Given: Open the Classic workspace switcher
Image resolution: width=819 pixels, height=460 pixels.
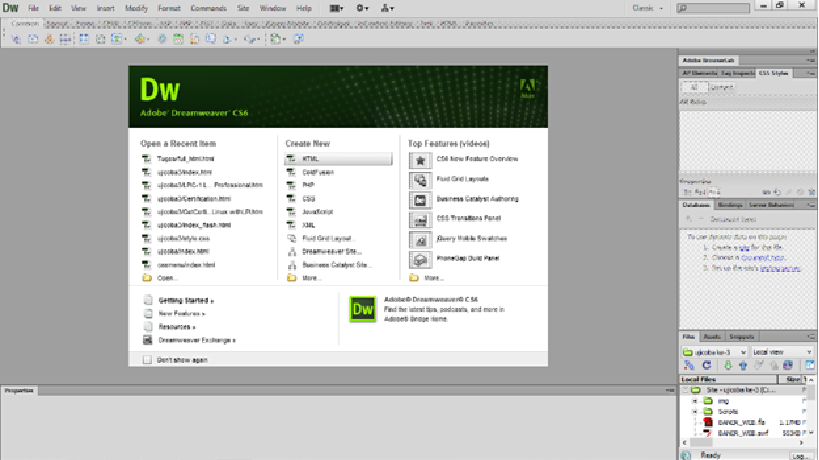Looking at the screenshot, I should (647, 8).
